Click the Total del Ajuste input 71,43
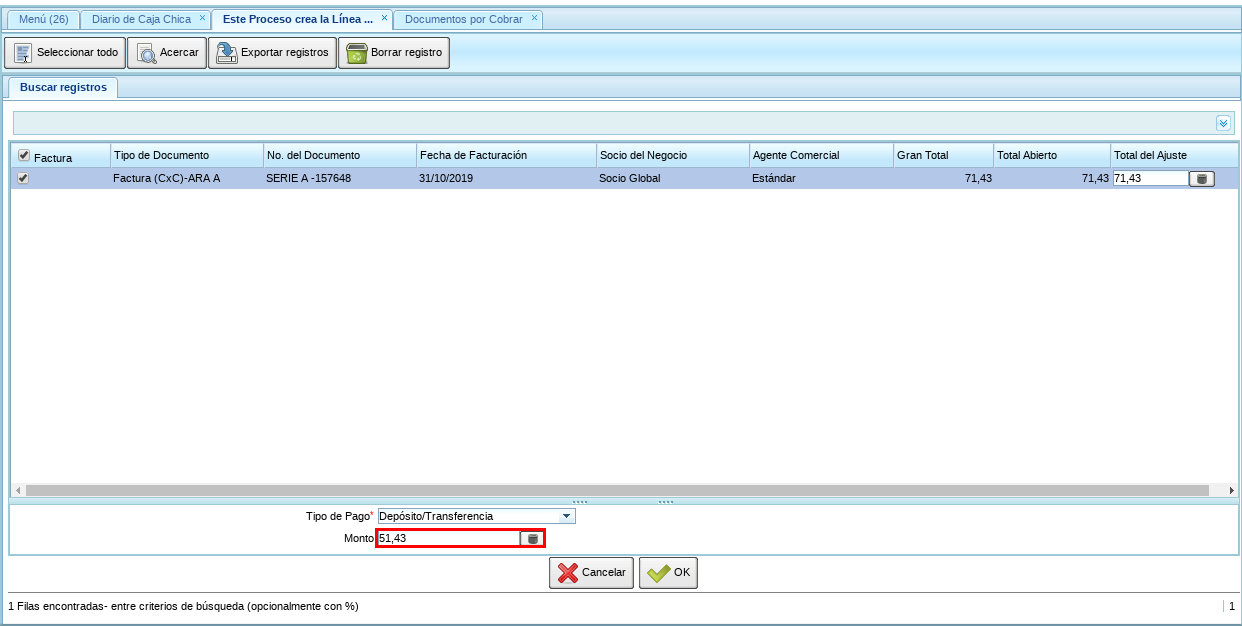 pyautogui.click(x=1150, y=178)
